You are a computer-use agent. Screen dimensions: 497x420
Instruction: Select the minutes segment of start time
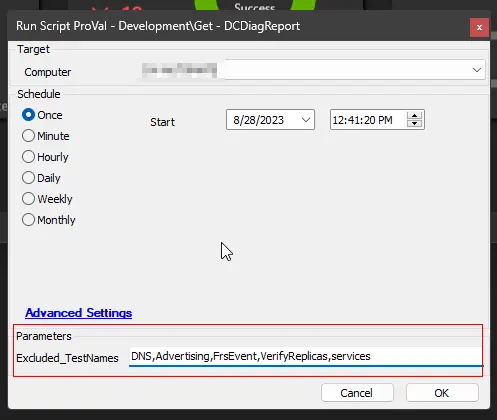pyautogui.click(x=349, y=120)
